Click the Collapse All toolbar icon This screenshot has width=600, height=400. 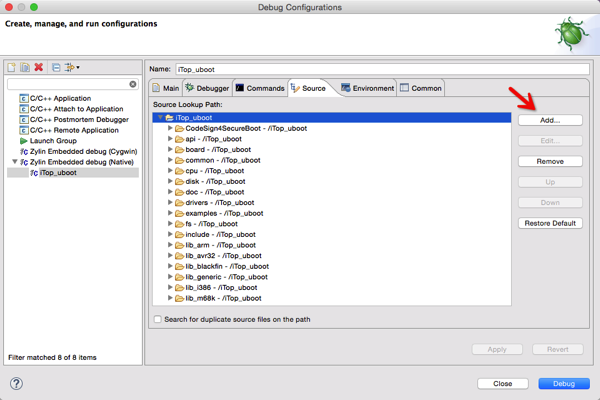click(x=56, y=68)
